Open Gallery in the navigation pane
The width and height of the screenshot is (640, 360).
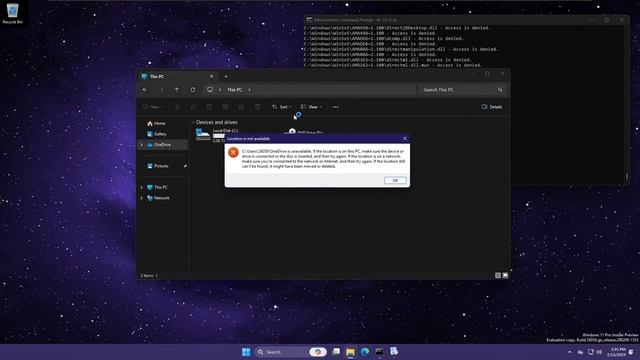pos(157,134)
